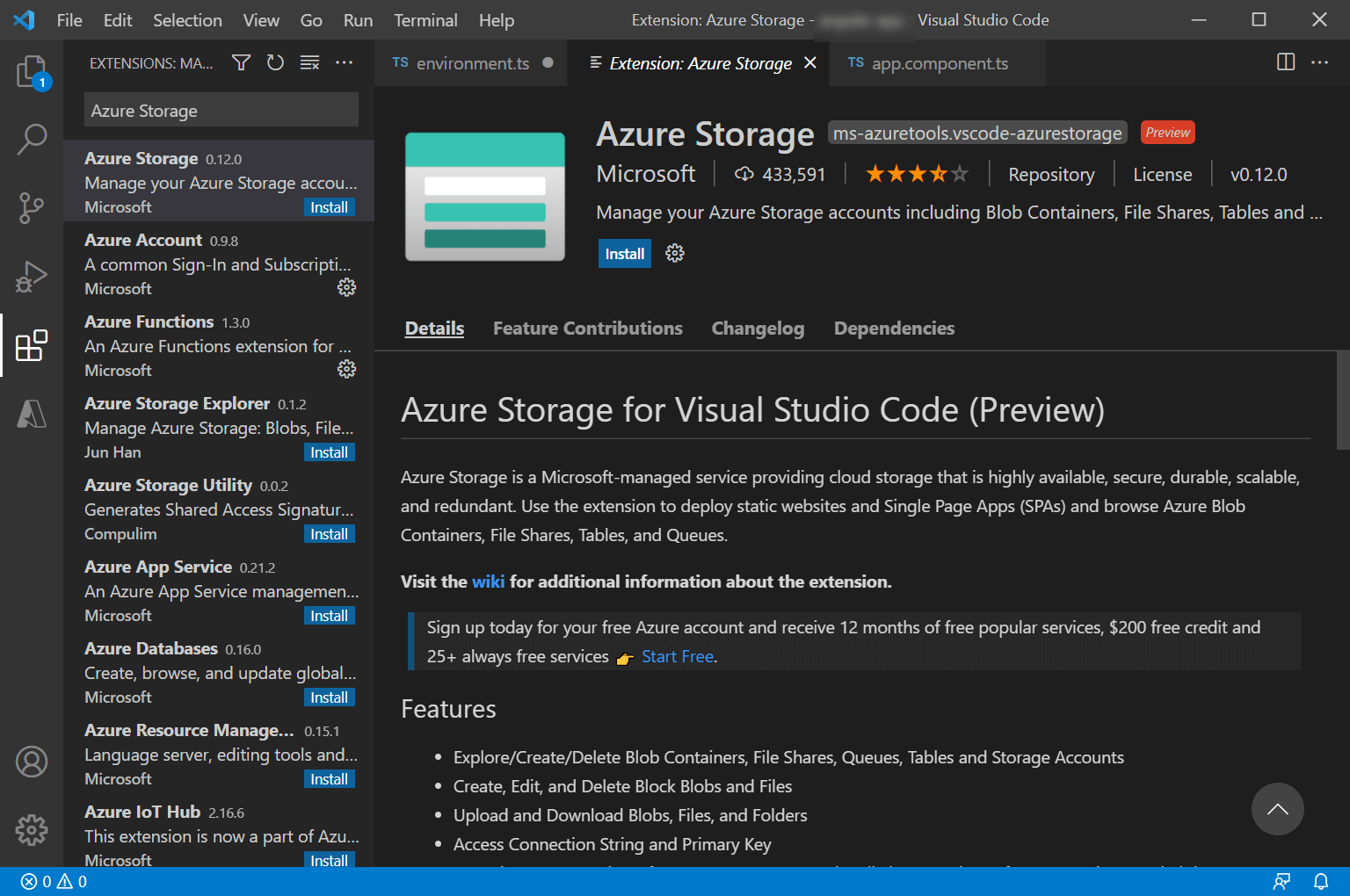The height and width of the screenshot is (896, 1350).
Task: Select the Azure Functions extension entry
Action: point(219,344)
